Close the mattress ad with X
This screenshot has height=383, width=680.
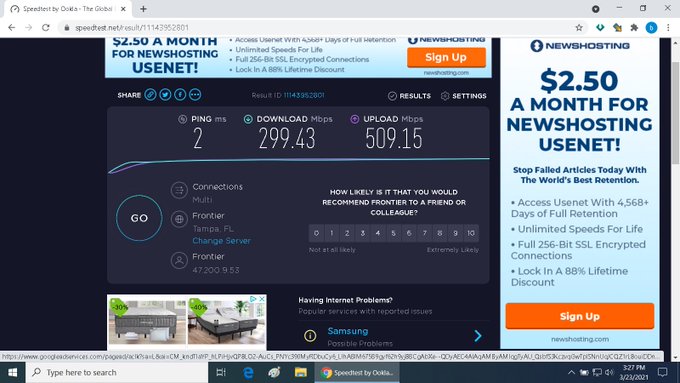tap(262, 299)
